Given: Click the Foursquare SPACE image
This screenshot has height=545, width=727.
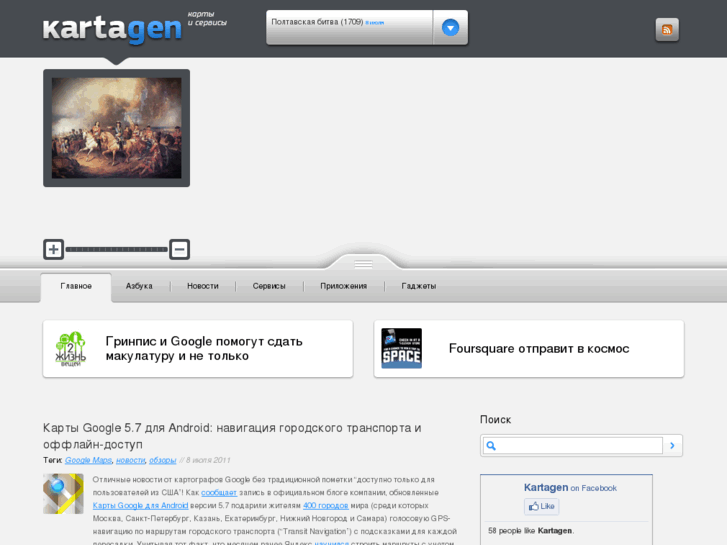Looking at the screenshot, I should point(402,348).
